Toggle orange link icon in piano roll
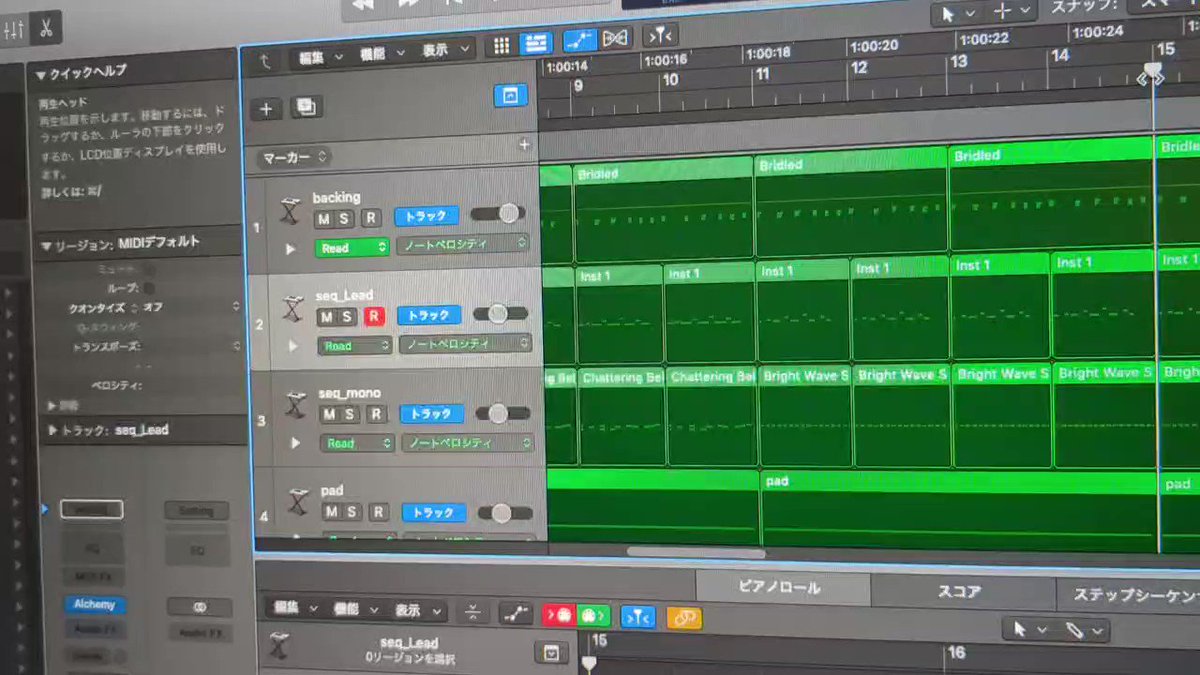 pos(684,618)
